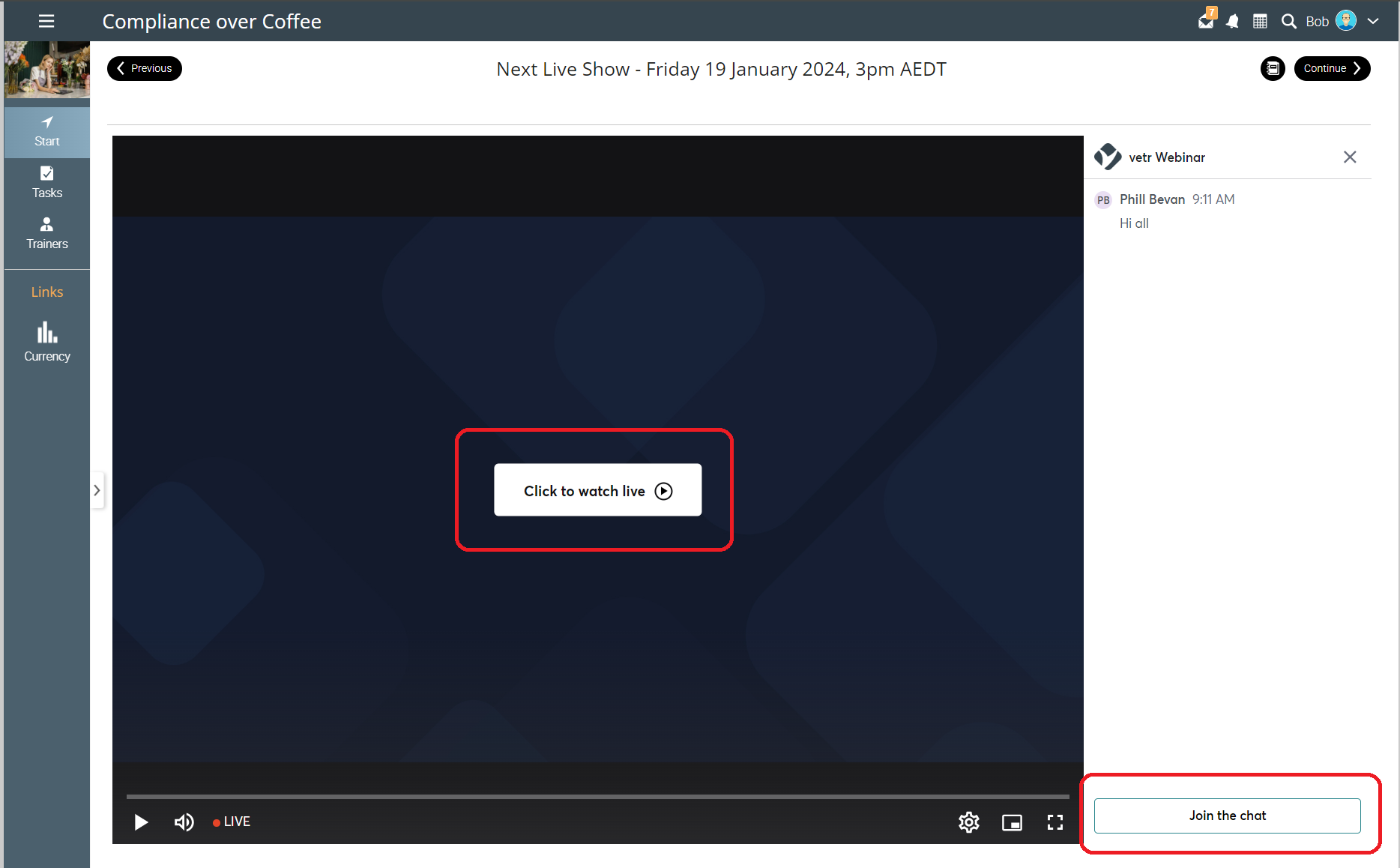Open notifications bell
Screen dimensions: 1400x868
pyautogui.click(x=1233, y=22)
